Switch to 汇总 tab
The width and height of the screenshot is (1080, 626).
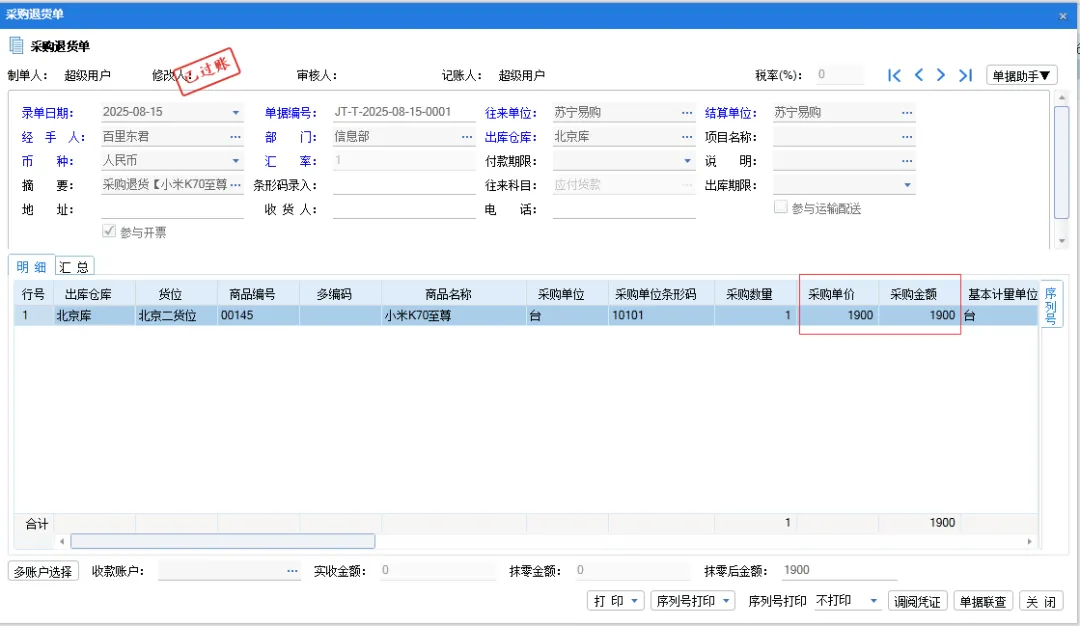click(x=74, y=266)
